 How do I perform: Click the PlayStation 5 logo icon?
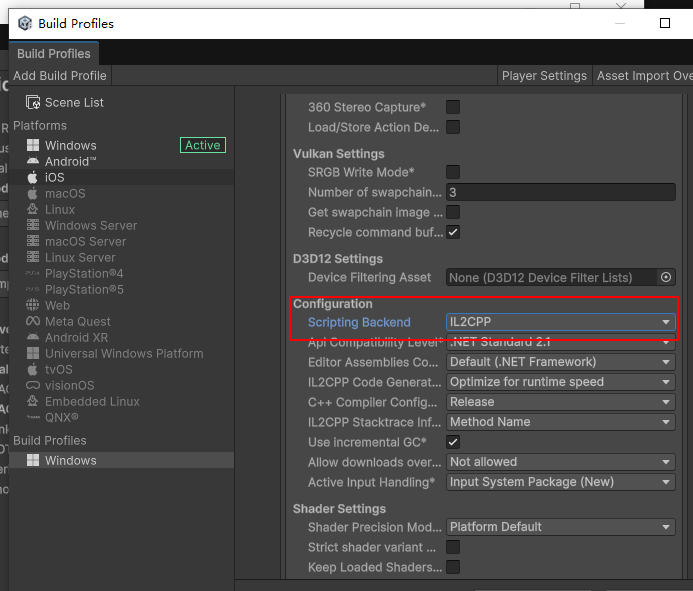(33, 289)
